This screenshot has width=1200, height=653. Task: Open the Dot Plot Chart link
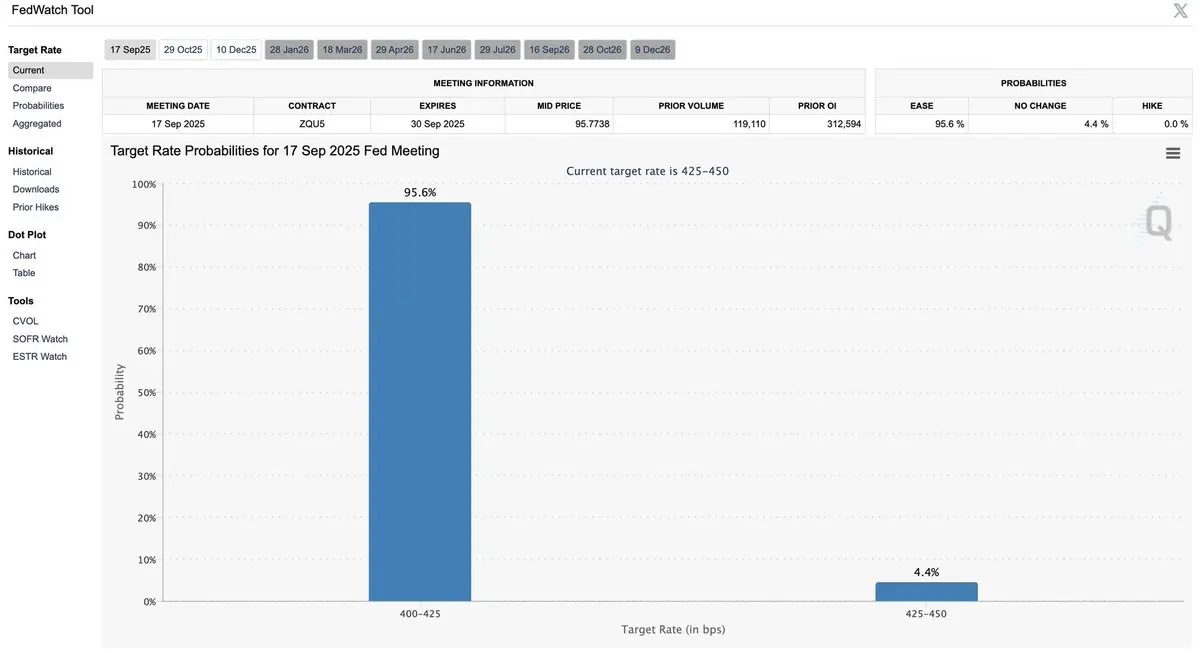point(24,255)
